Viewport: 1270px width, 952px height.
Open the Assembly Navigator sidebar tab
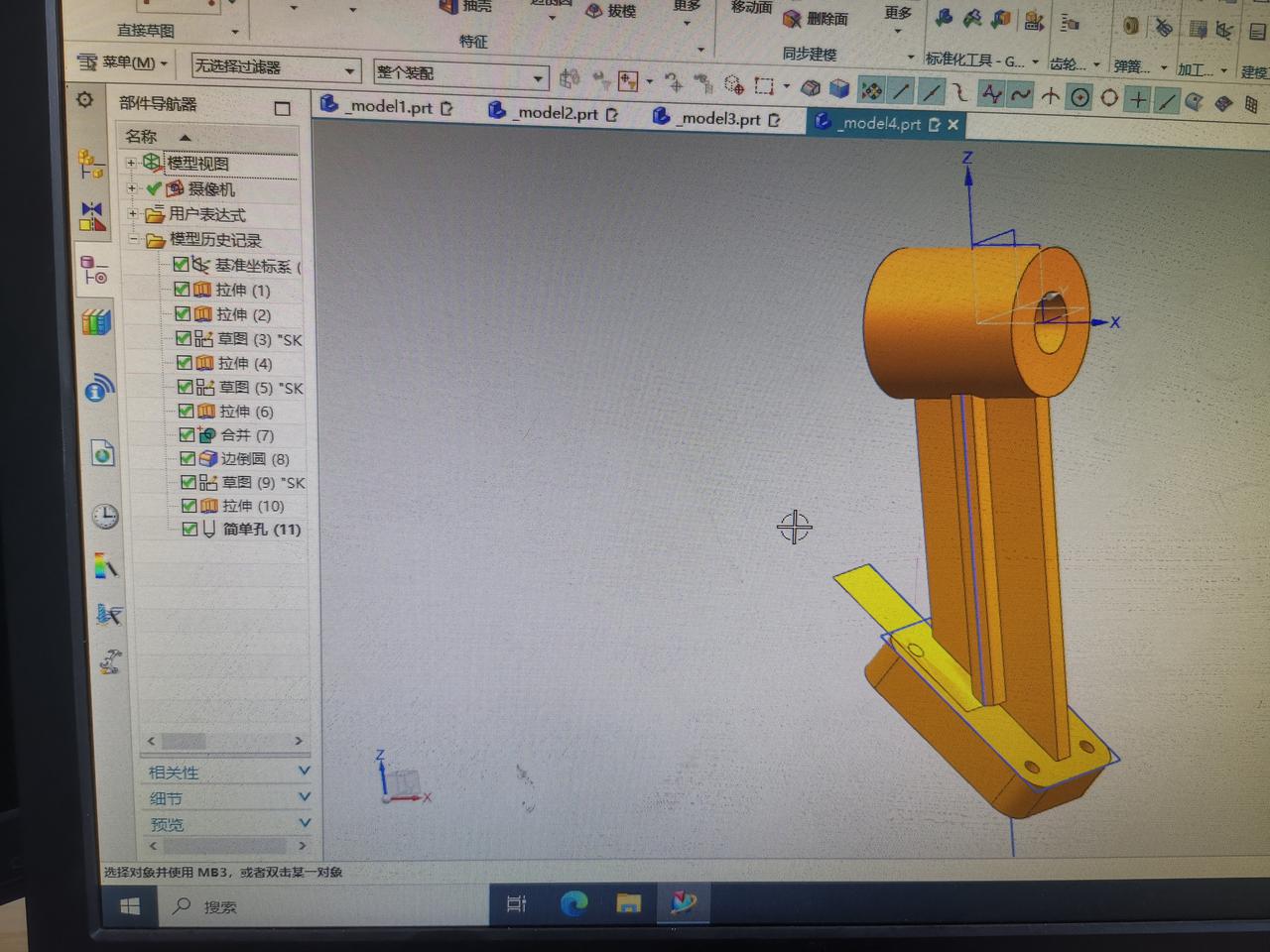[x=90, y=165]
